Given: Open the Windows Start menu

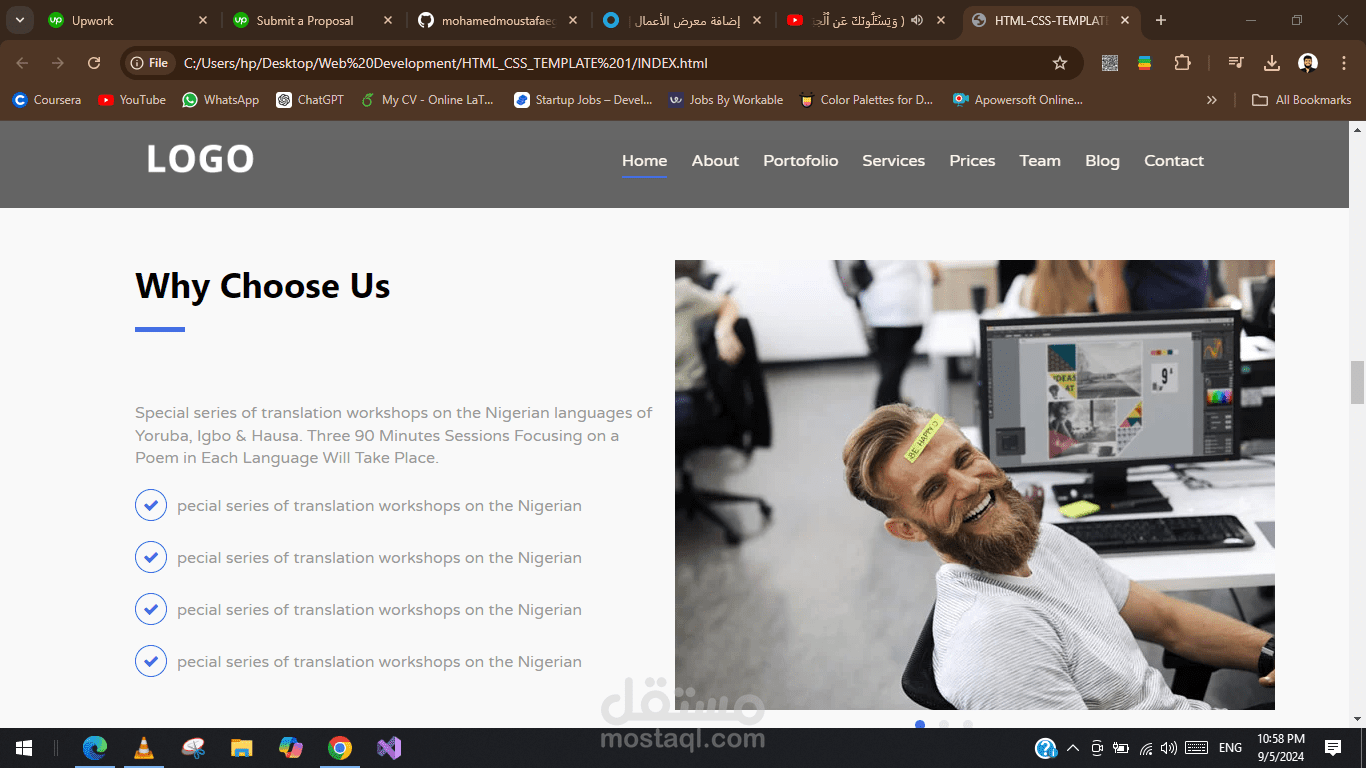Looking at the screenshot, I should click(24, 748).
